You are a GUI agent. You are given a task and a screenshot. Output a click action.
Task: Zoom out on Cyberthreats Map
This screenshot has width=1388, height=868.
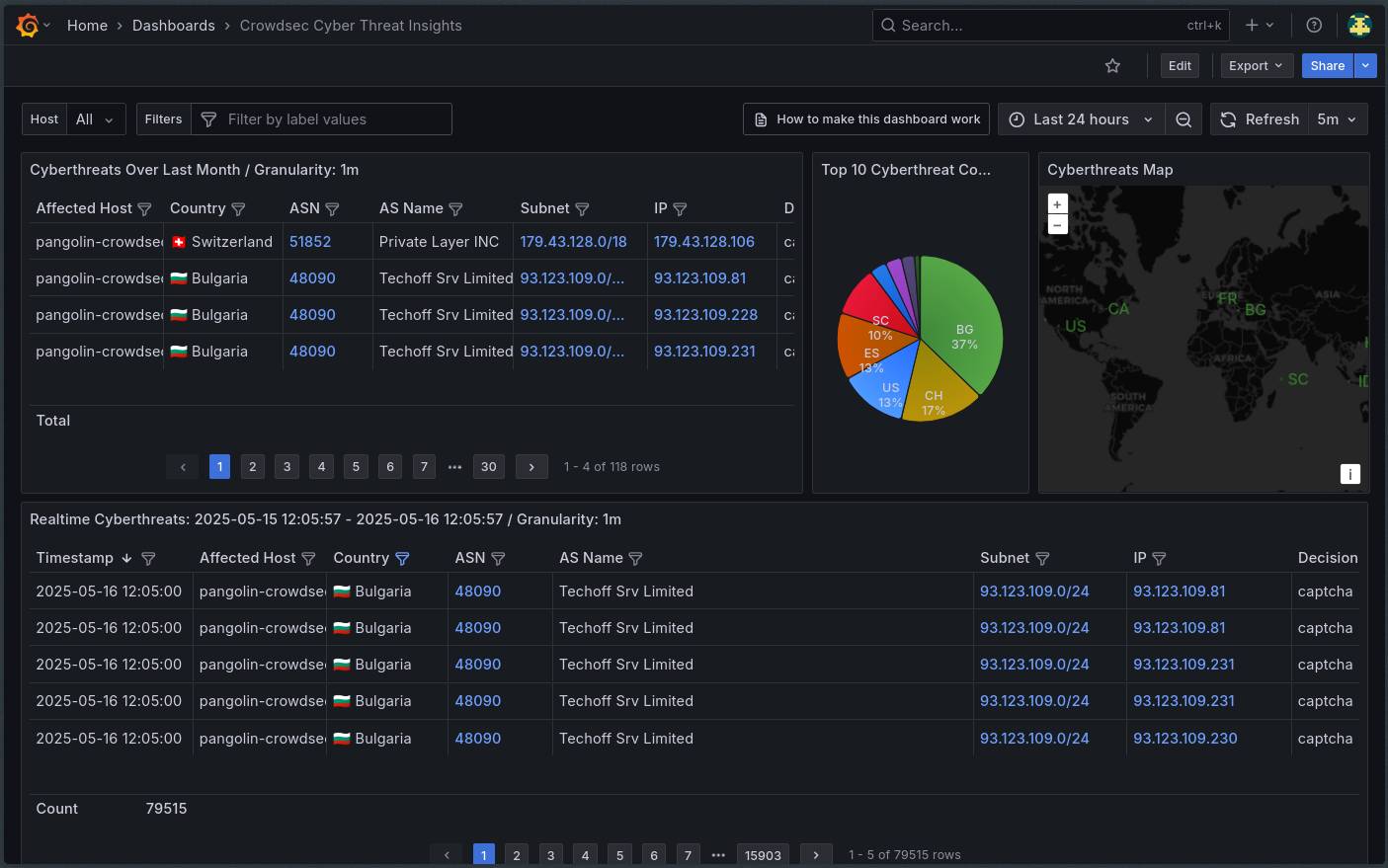pyautogui.click(x=1057, y=225)
